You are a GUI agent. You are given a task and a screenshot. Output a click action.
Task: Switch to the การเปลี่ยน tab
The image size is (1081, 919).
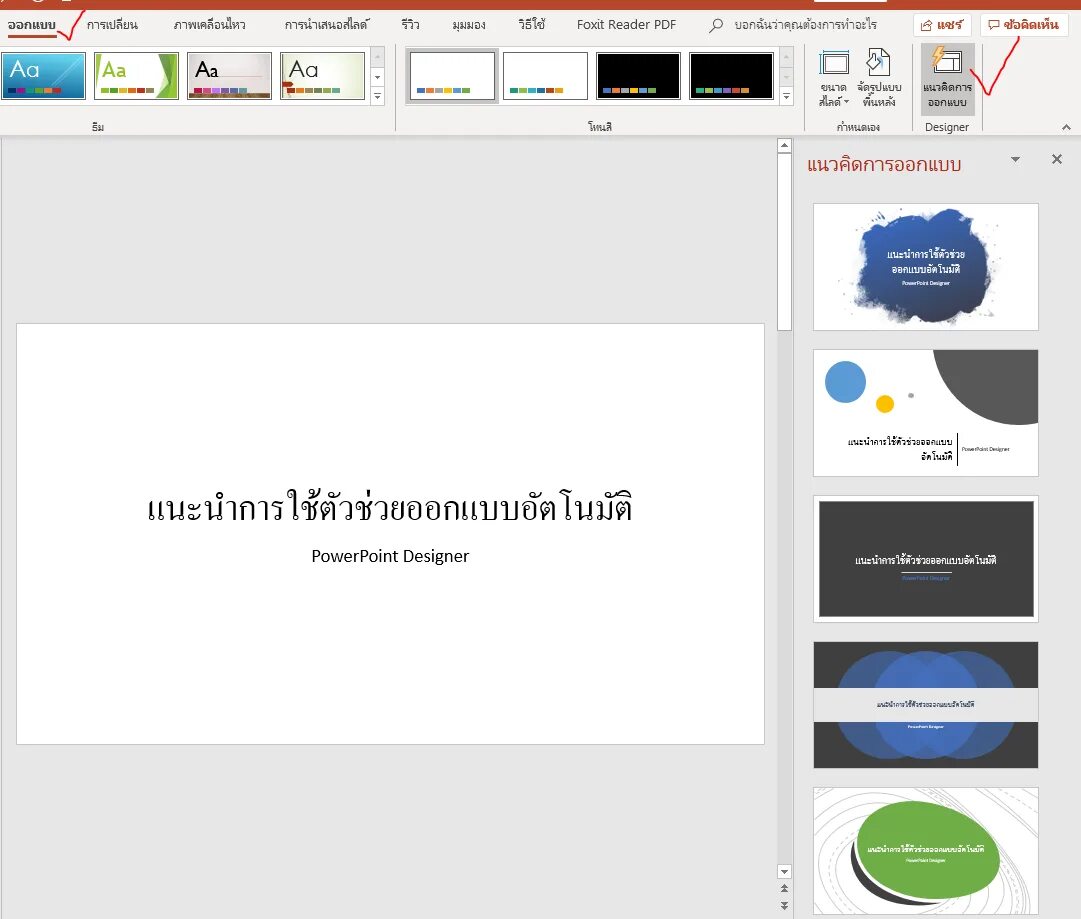(x=112, y=25)
